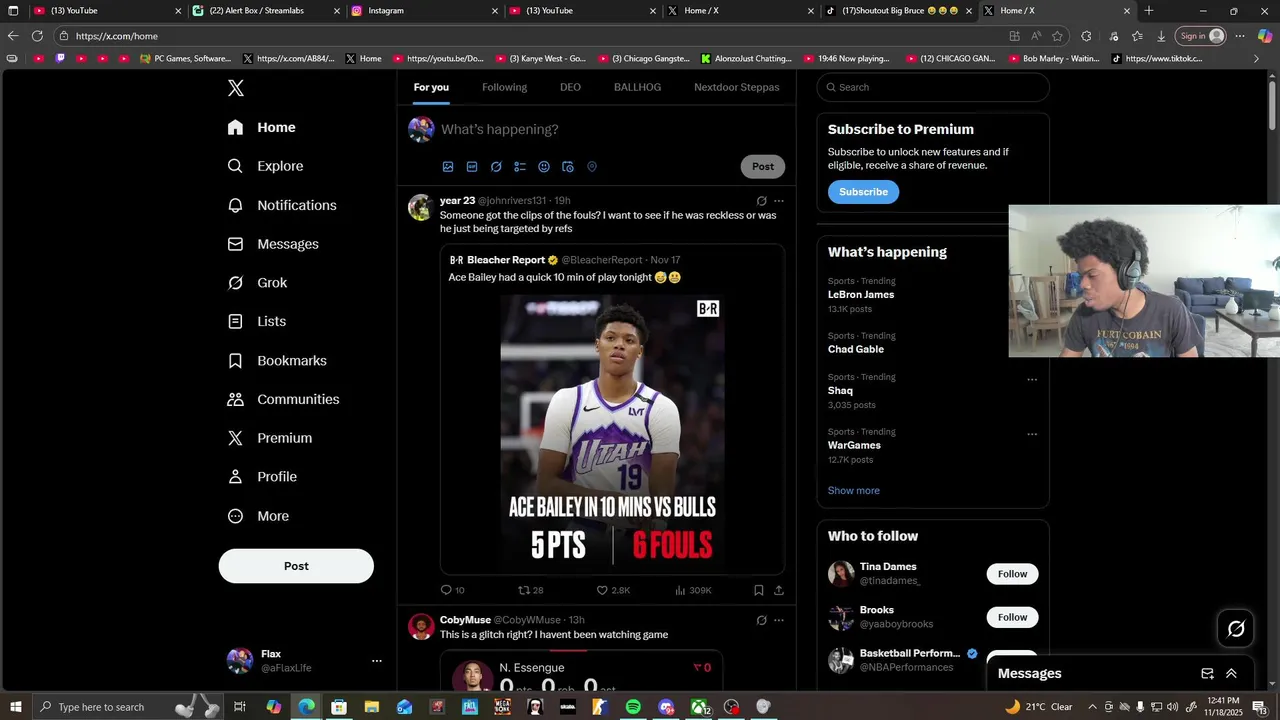1280x720 pixels.
Task: Click the Search box on X
Action: tap(933, 87)
